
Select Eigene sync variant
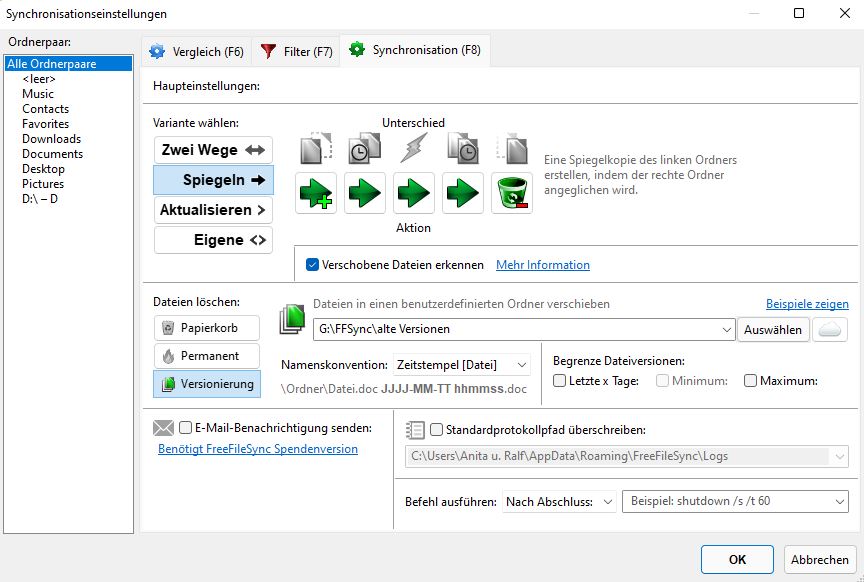tap(213, 240)
